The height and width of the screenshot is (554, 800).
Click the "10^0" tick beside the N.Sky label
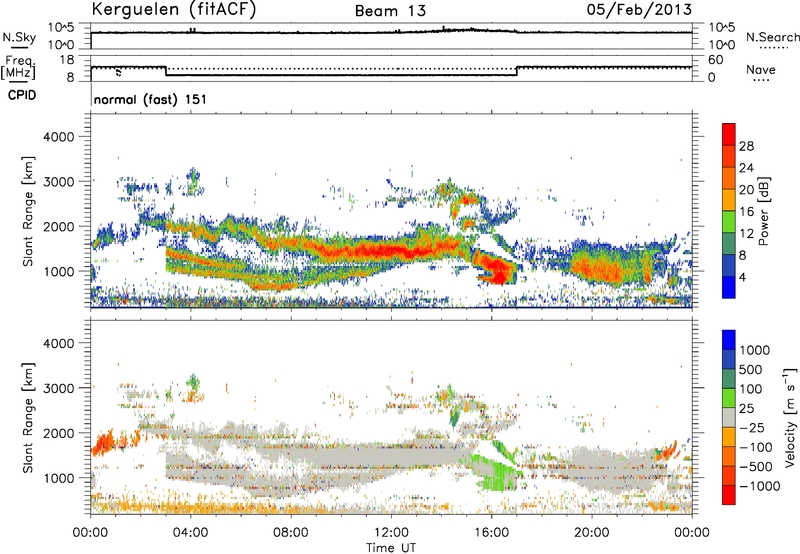coord(61,45)
